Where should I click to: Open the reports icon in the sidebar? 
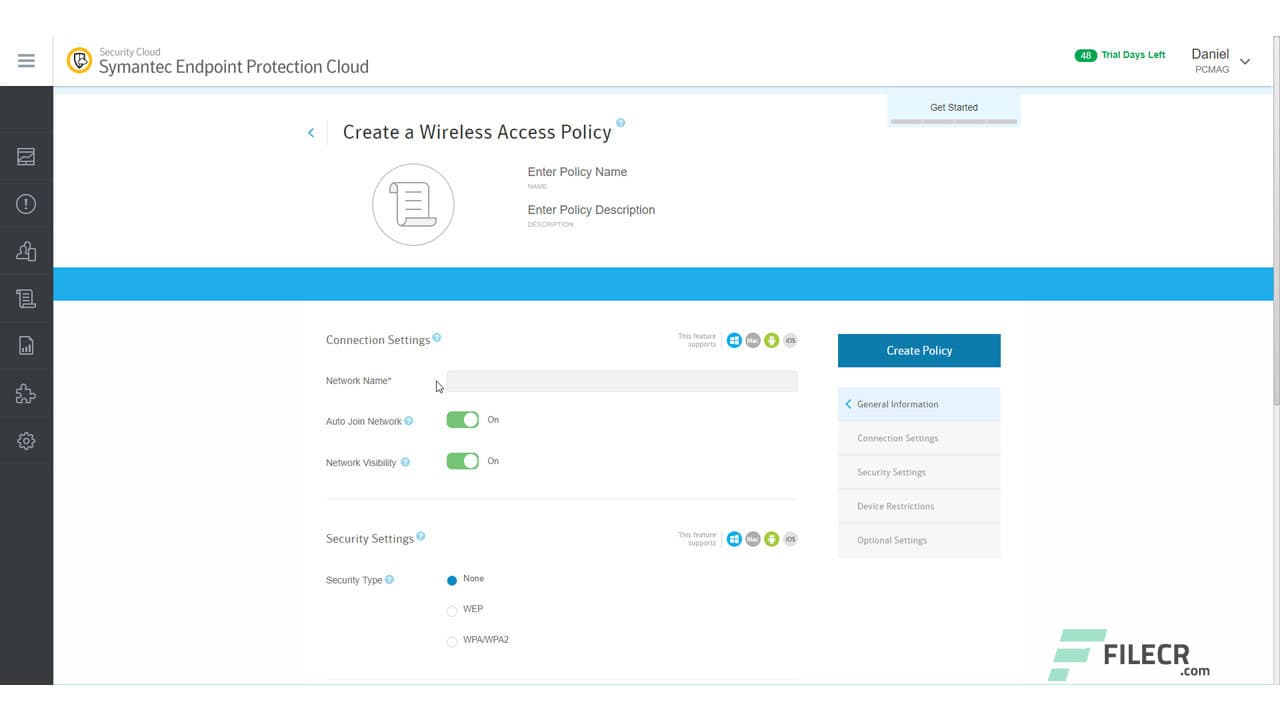click(26, 344)
